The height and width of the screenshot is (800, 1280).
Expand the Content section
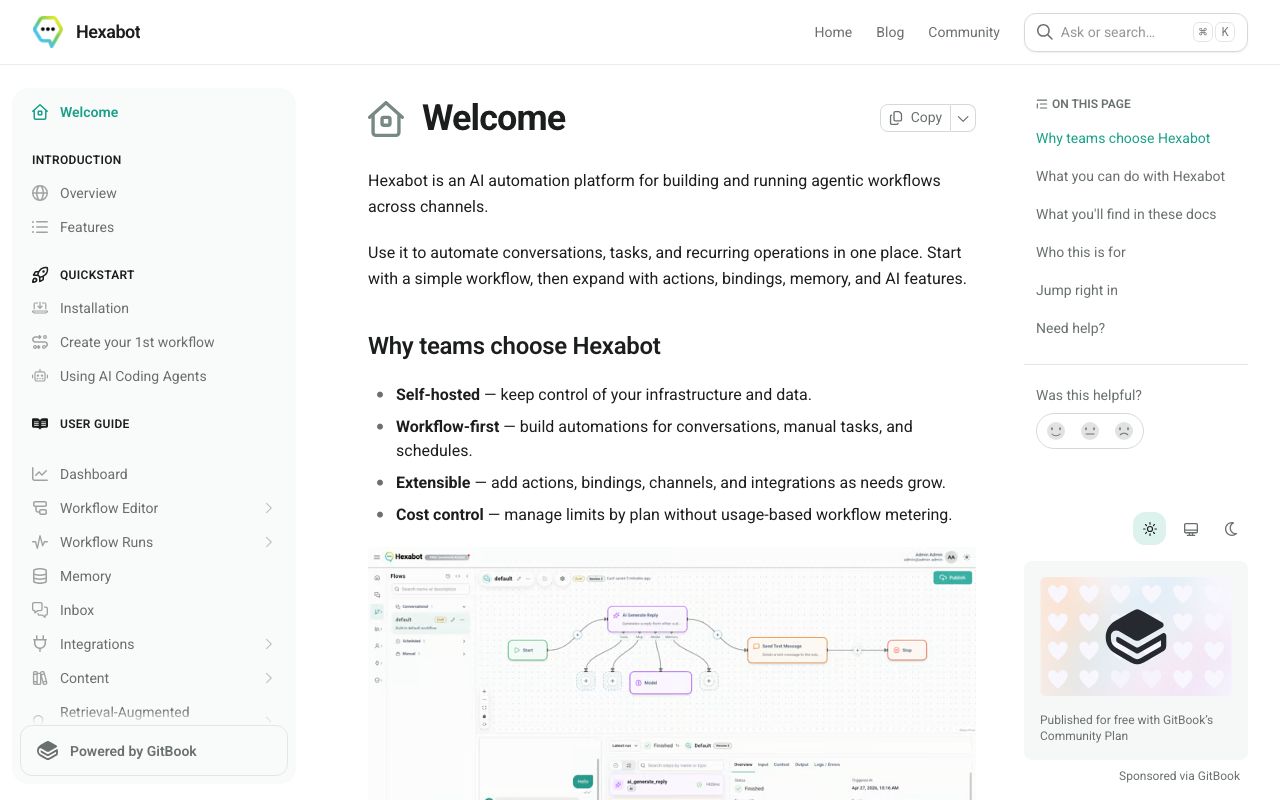click(269, 678)
